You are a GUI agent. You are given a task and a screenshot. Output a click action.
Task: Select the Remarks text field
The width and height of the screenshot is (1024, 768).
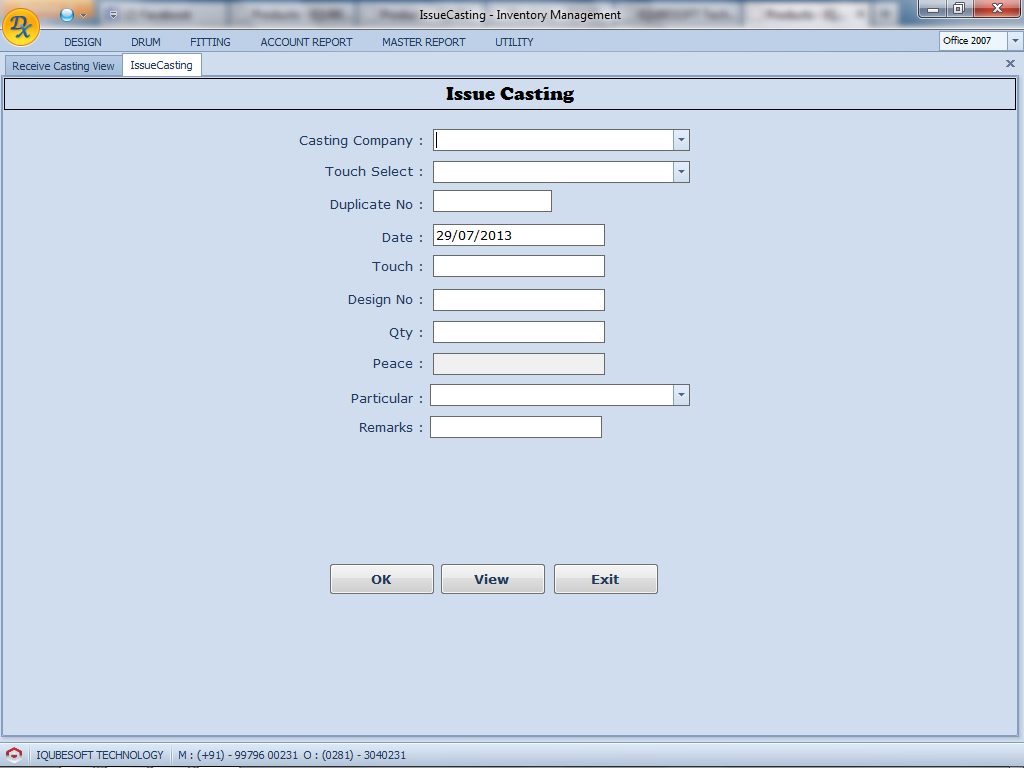click(x=515, y=428)
